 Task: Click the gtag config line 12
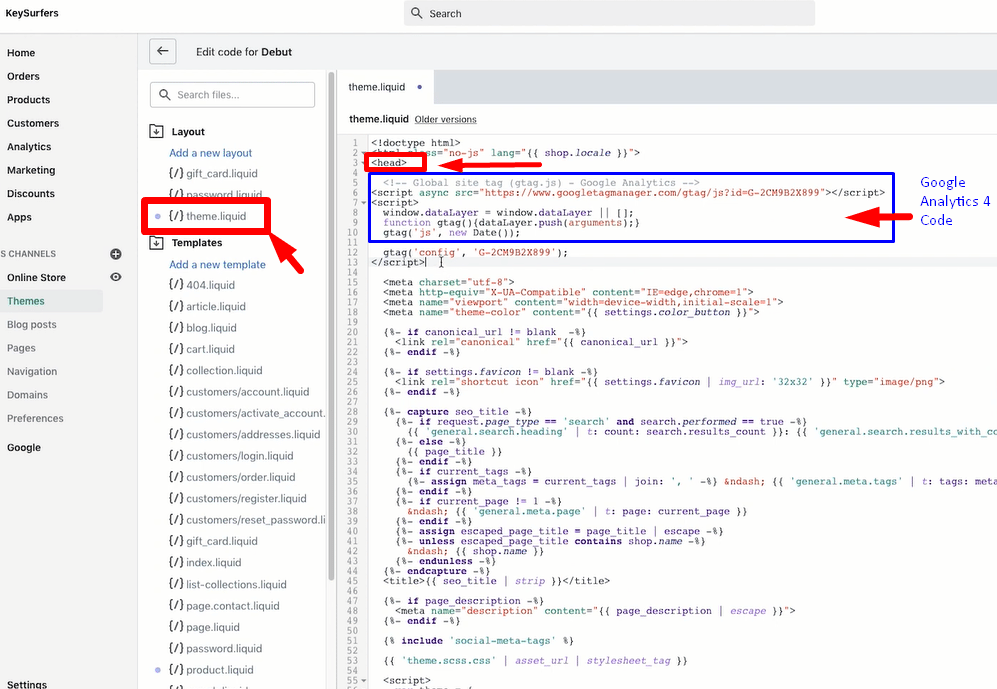(475, 252)
